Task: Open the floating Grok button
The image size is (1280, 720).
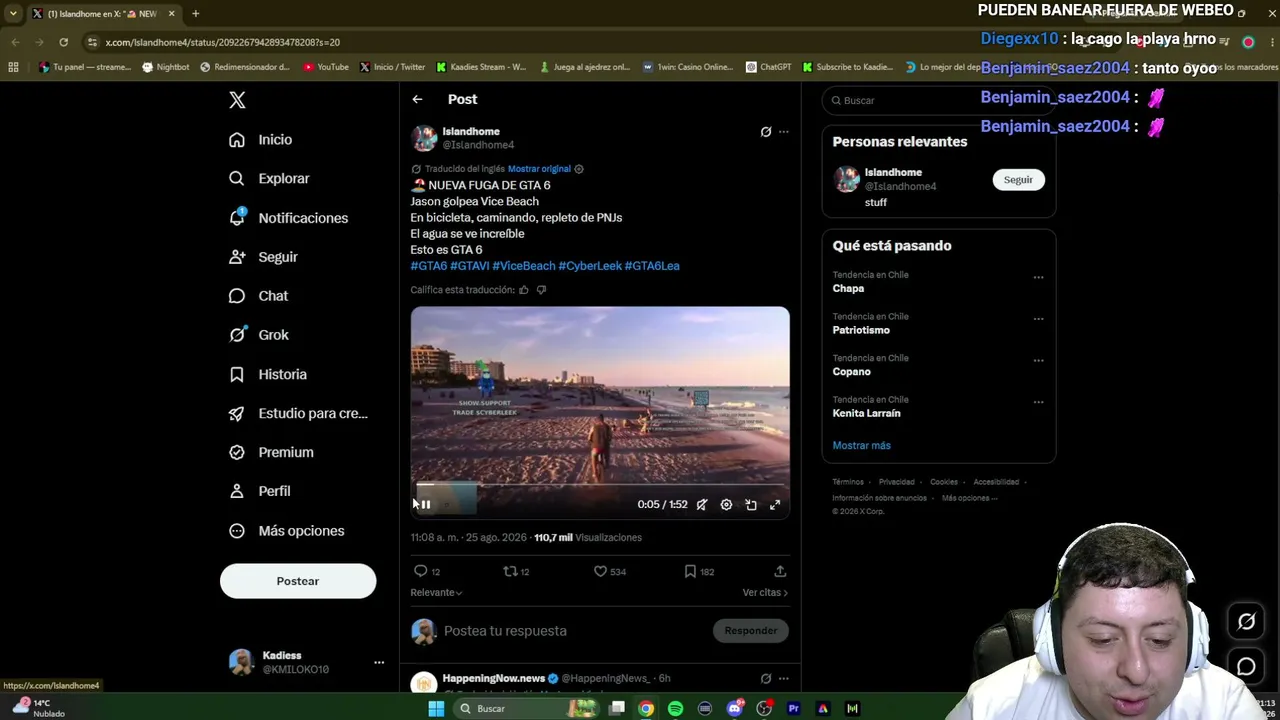Action: coord(1246,622)
